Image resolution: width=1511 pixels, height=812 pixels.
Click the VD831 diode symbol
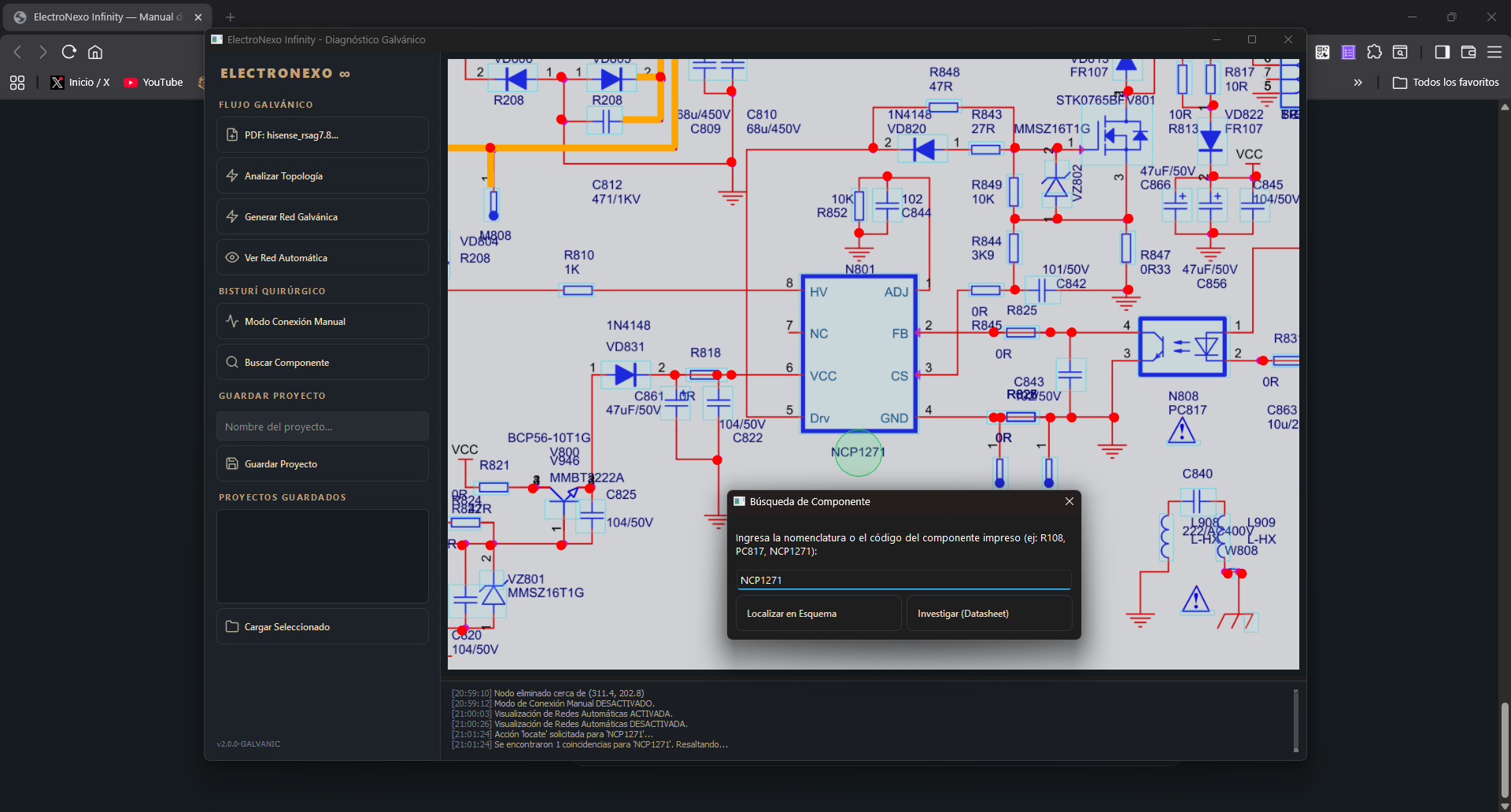(626, 375)
